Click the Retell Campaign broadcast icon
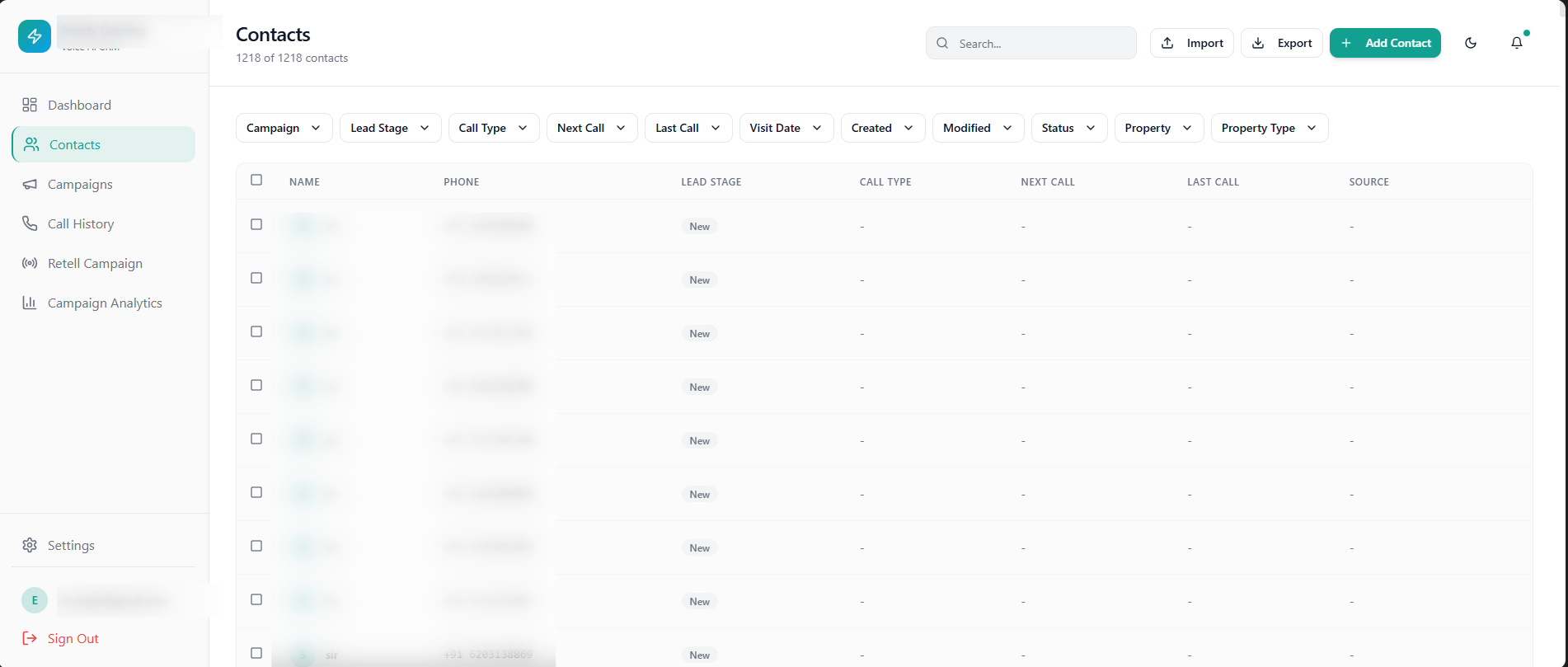Viewport: 1568px width, 667px height. coord(30,263)
